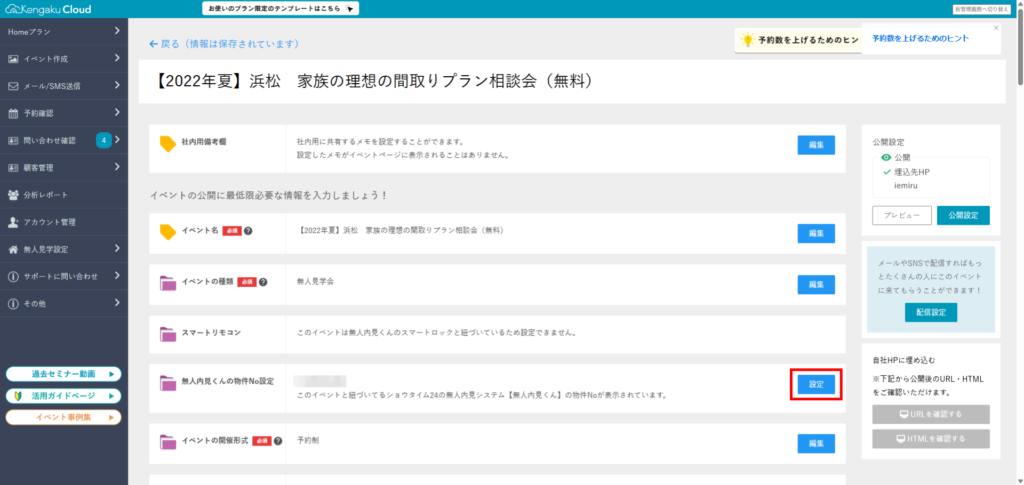
Task: Close the hint popup with X
Action: pyautogui.click(x=996, y=28)
